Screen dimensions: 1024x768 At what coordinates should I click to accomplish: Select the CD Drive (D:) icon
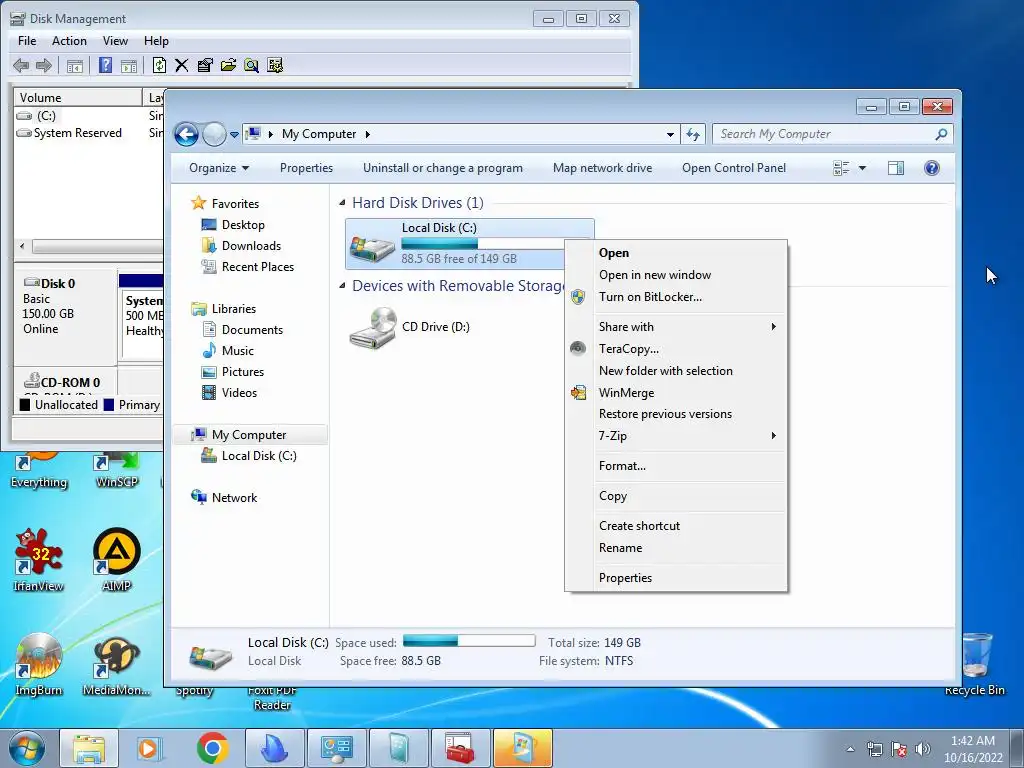[374, 328]
